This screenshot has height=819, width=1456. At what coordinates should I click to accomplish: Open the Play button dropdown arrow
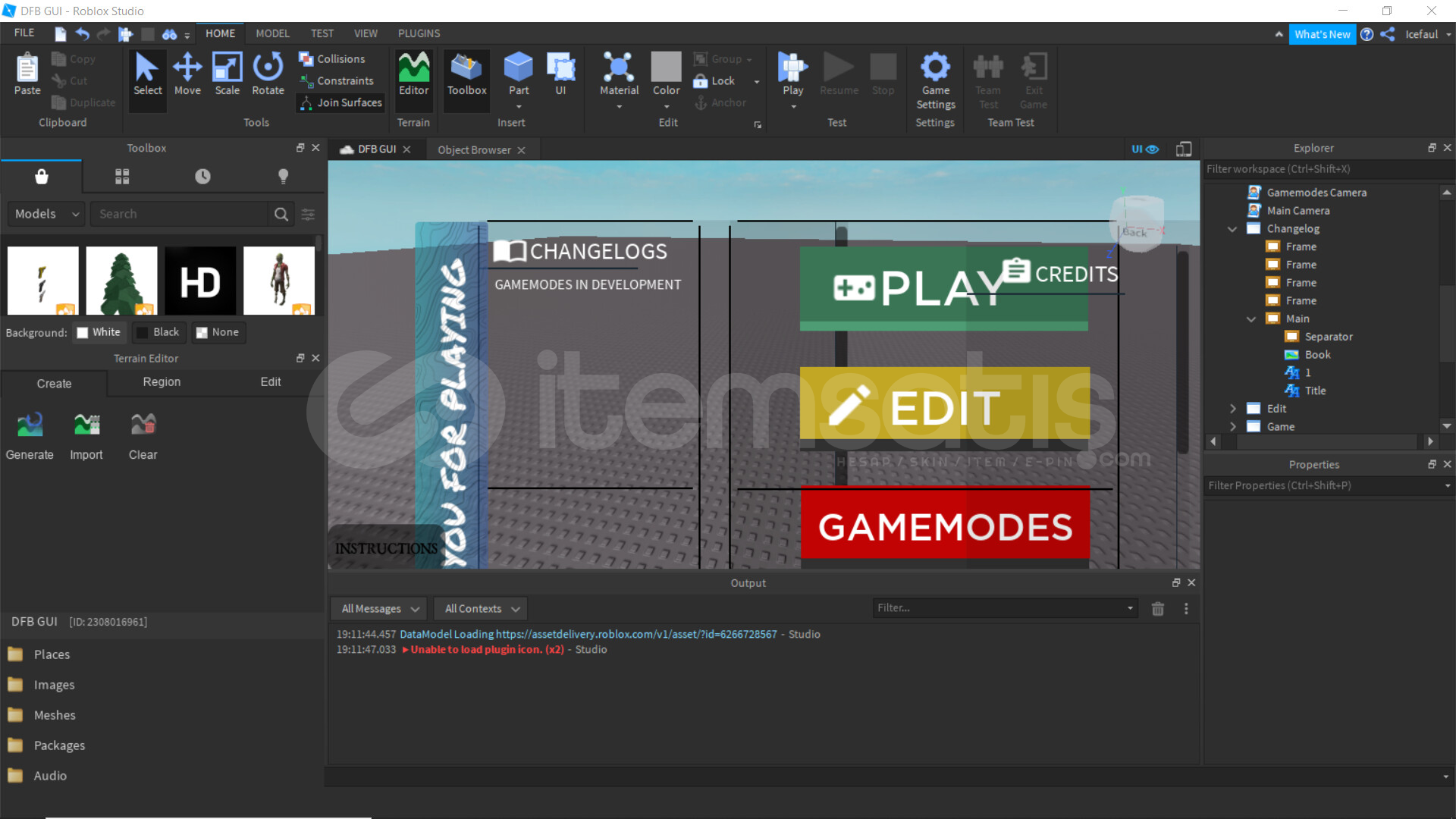point(793,107)
